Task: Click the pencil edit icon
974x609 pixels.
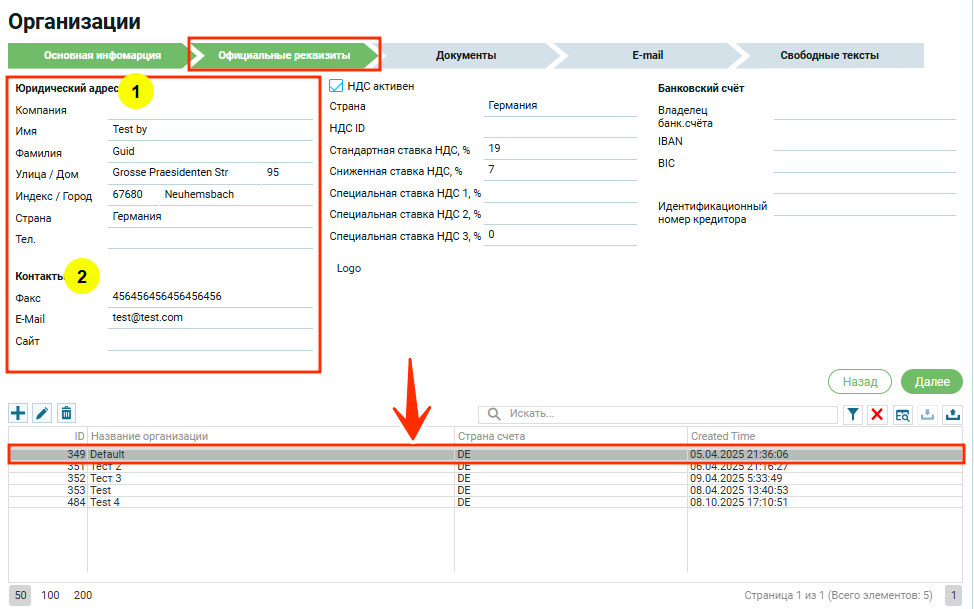Action: [x=42, y=413]
